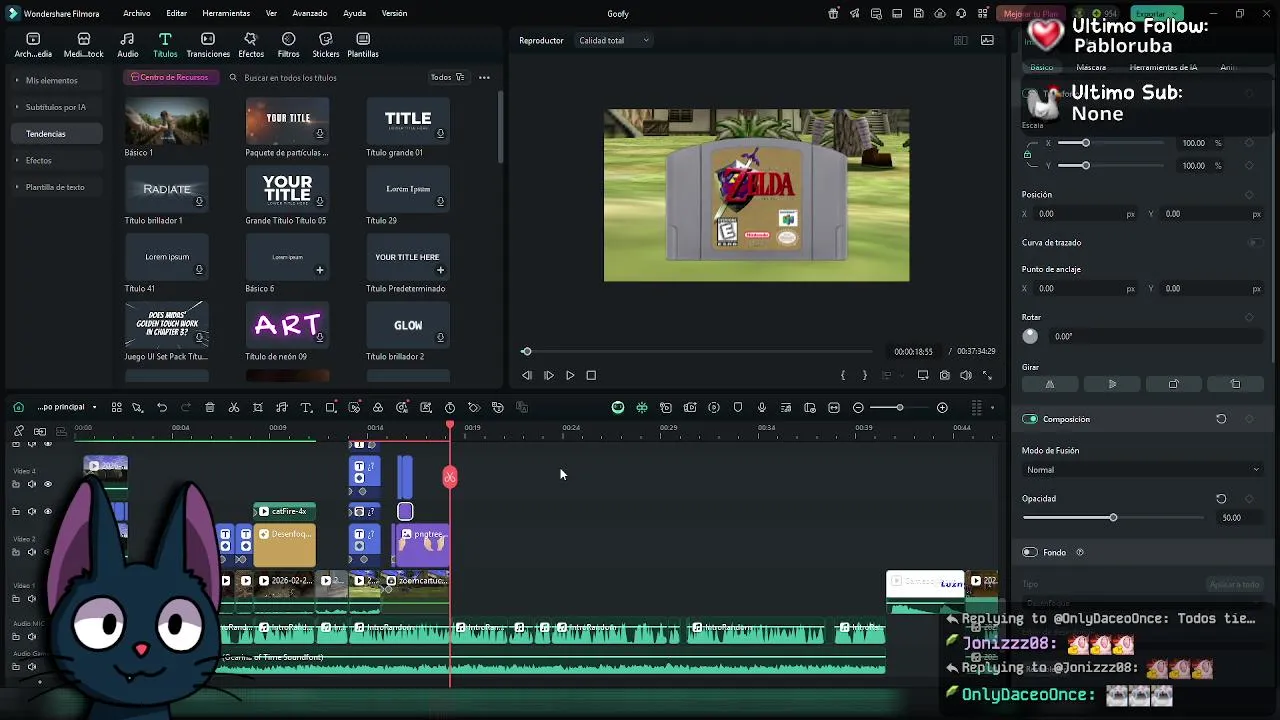
Task: Click flip horizontal icon under Girar
Action: (x=1050, y=384)
